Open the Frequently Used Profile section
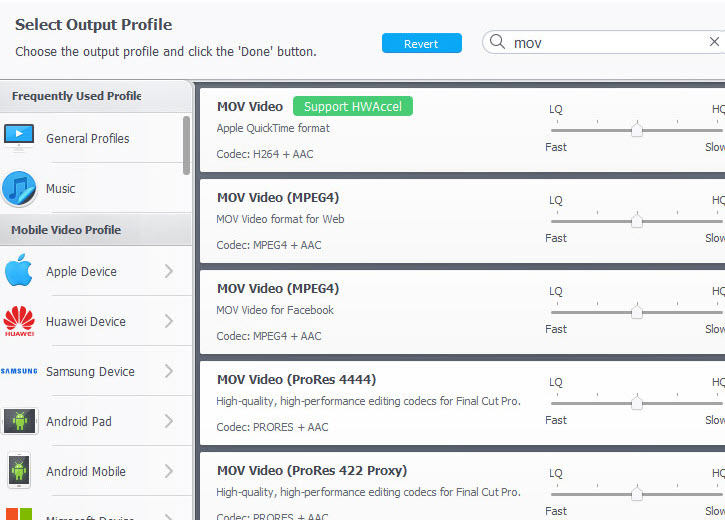The width and height of the screenshot is (725, 520). 76,96
